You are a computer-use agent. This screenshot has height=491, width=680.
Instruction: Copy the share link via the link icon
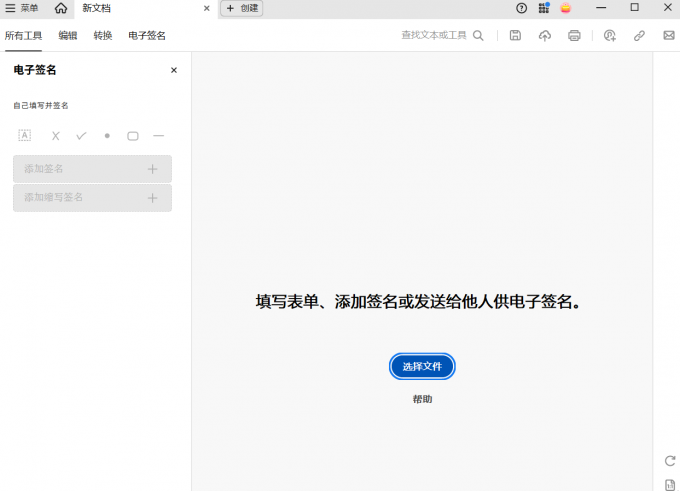click(639, 35)
